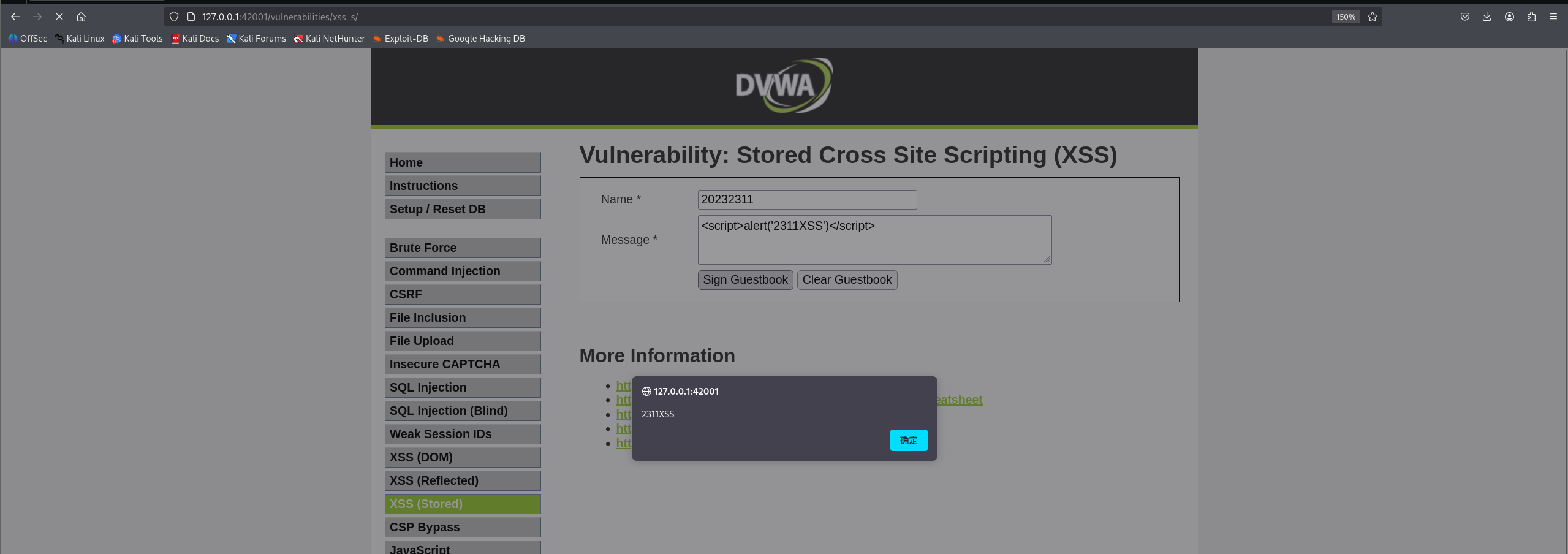Open the File Inclusion page

pos(463,317)
